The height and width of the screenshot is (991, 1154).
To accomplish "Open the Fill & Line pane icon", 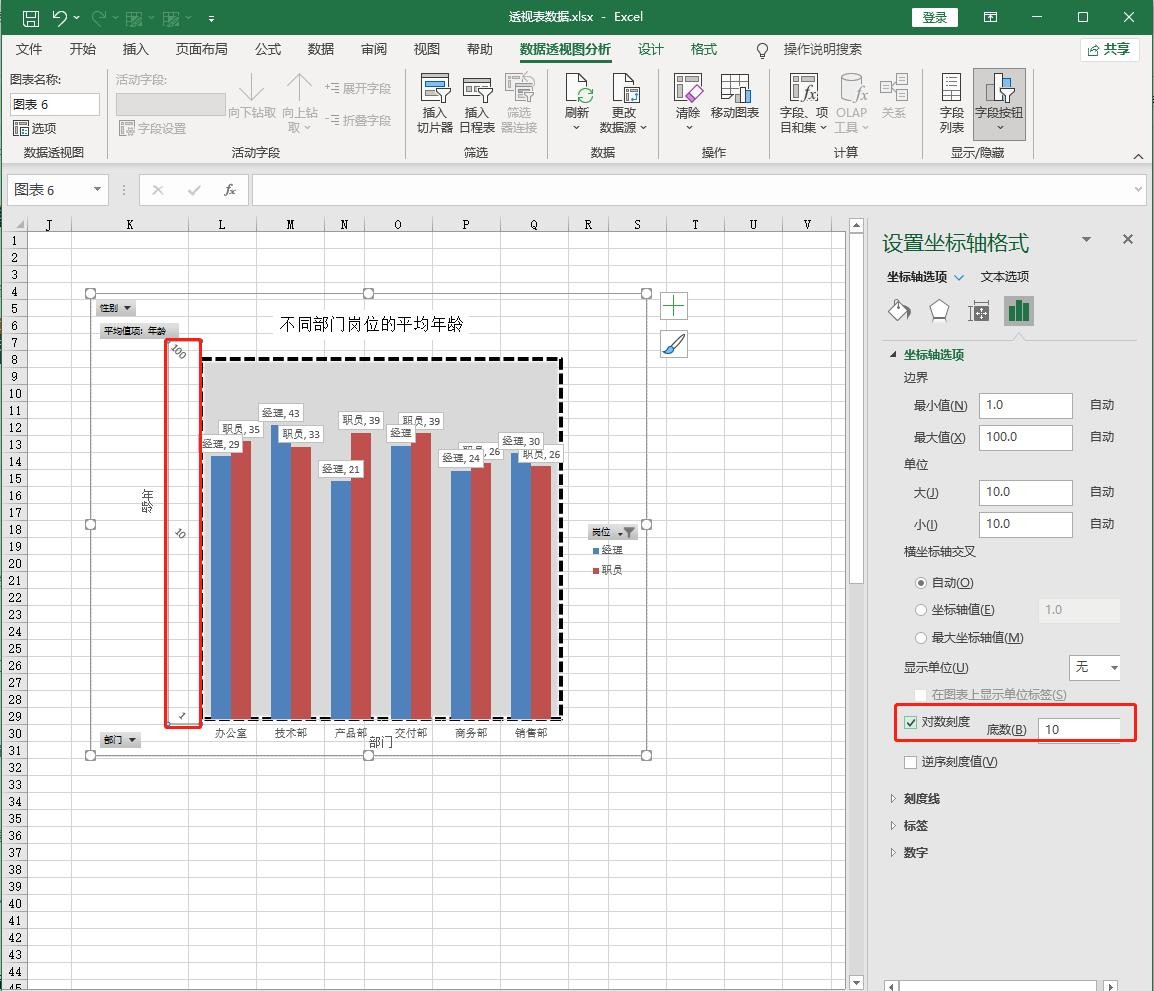I will tap(899, 311).
